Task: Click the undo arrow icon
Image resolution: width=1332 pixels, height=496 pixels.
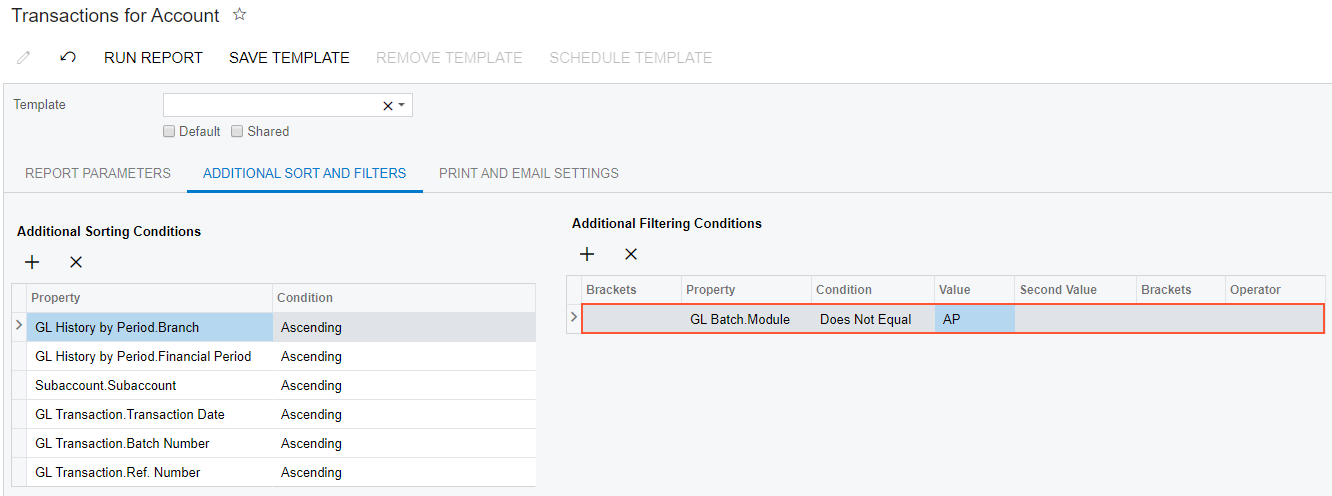Action: [68, 58]
